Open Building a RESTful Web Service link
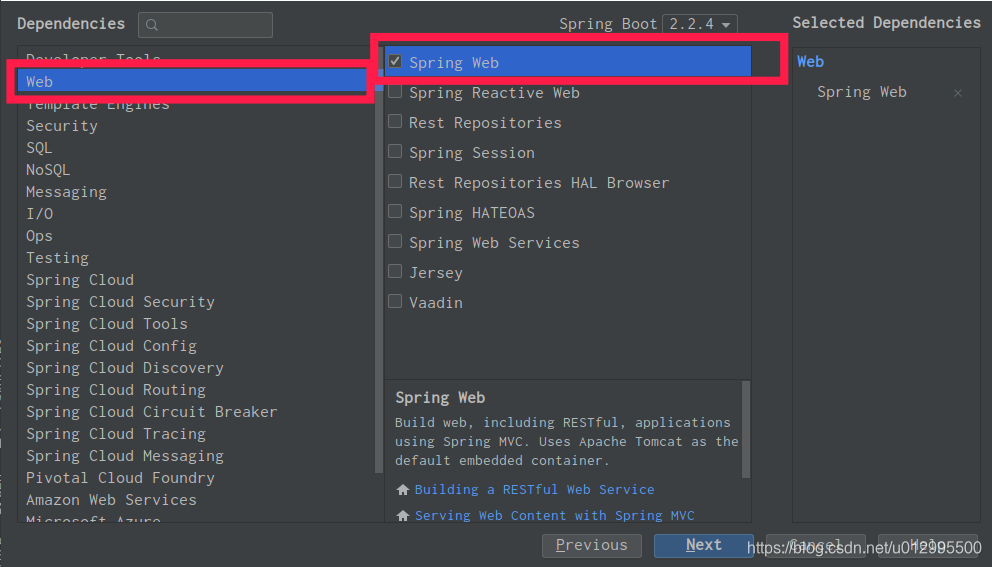This screenshot has width=992, height=567. coord(535,490)
